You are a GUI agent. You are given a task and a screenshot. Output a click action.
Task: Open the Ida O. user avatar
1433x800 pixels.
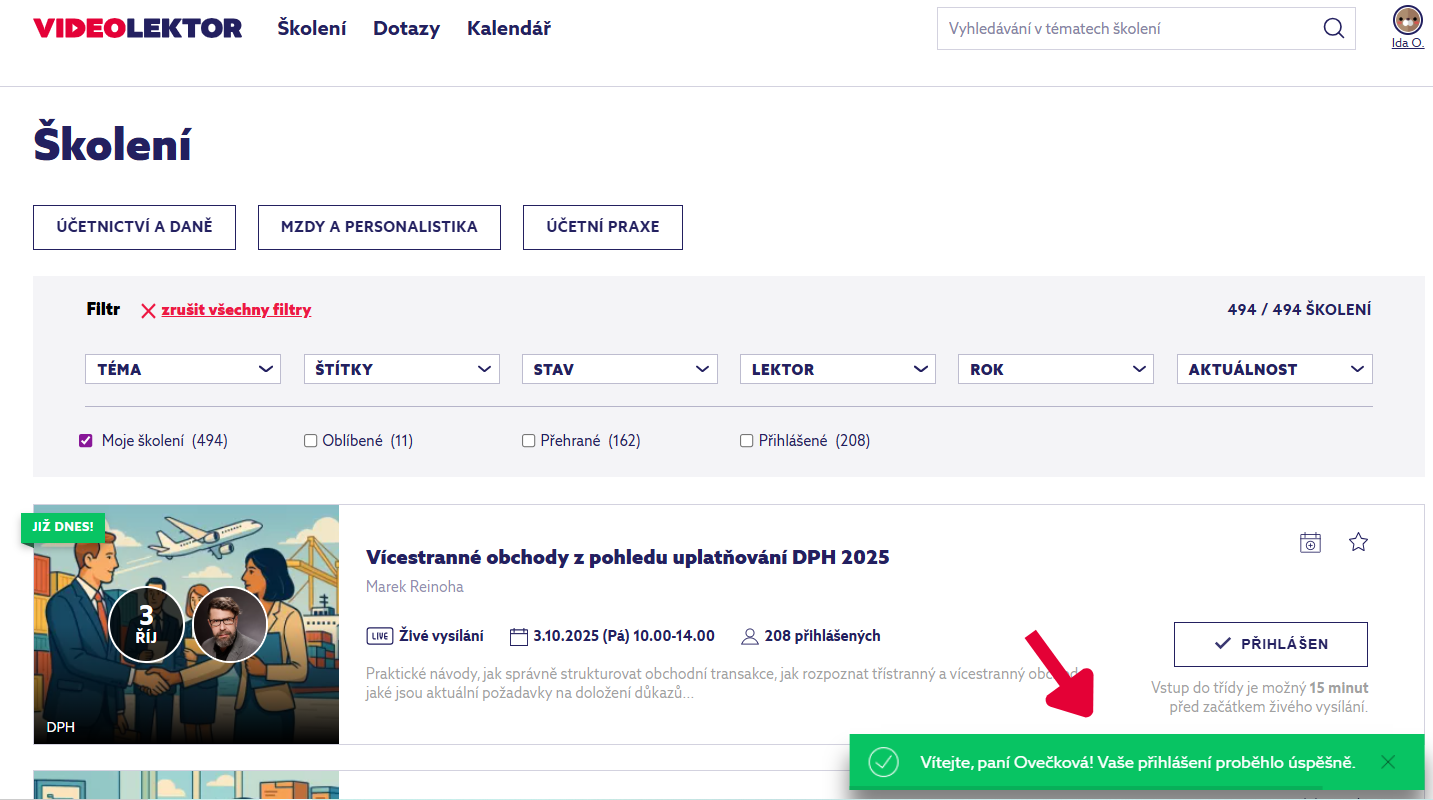tap(1407, 20)
